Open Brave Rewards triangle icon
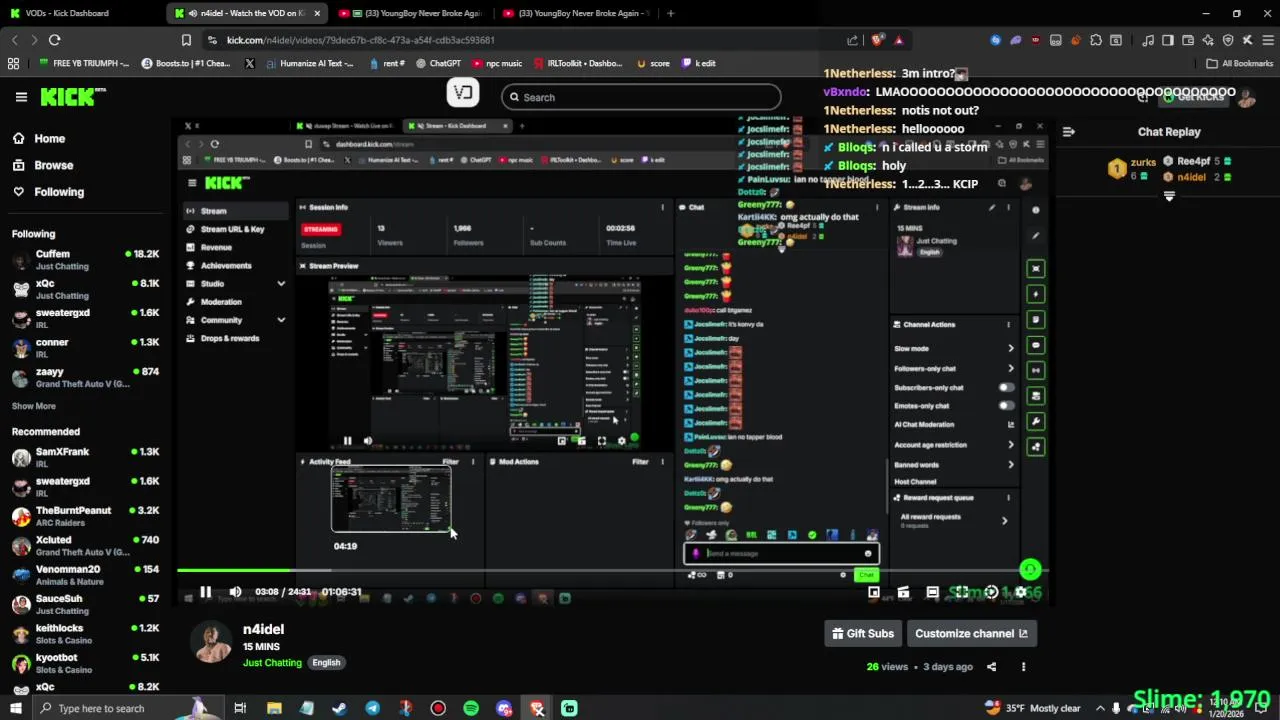Screen dimensions: 1280x720 coord(898,40)
